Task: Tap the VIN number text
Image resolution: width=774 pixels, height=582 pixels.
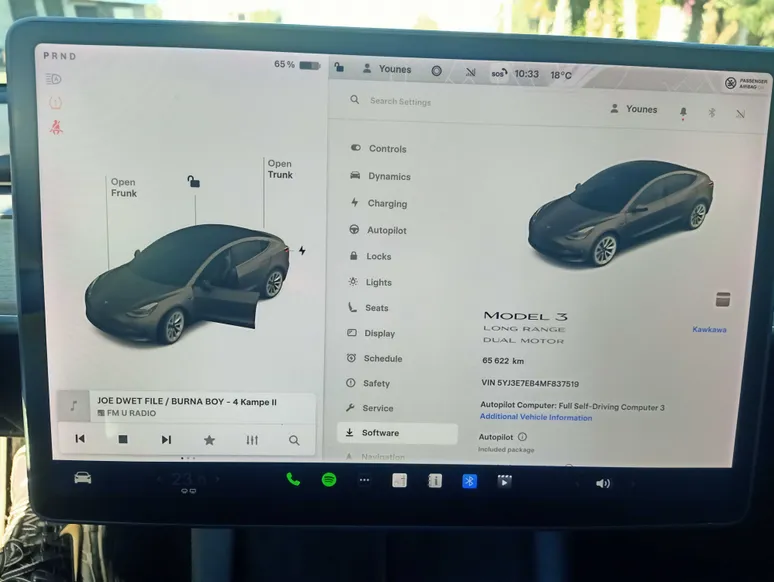Action: coord(530,383)
